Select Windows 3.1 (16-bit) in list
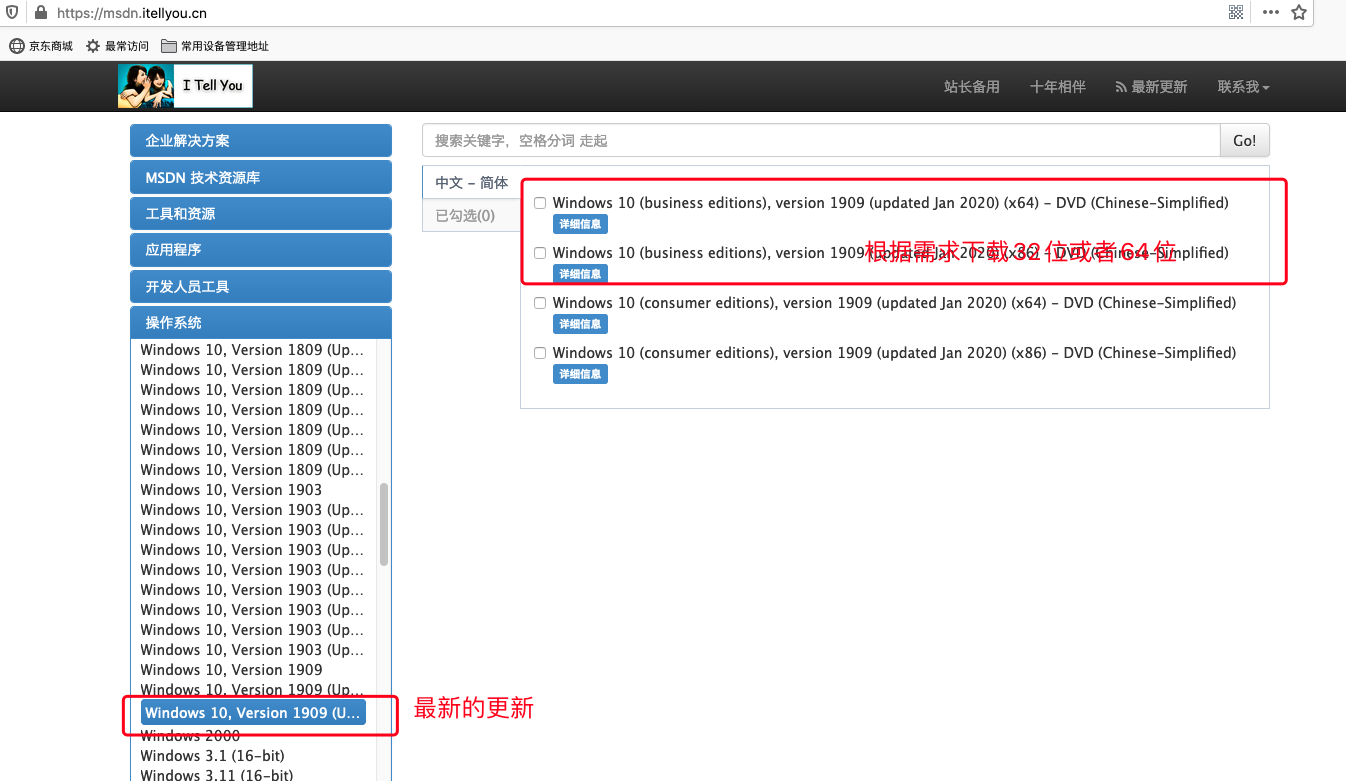The height and width of the screenshot is (781, 1346). tap(212, 756)
